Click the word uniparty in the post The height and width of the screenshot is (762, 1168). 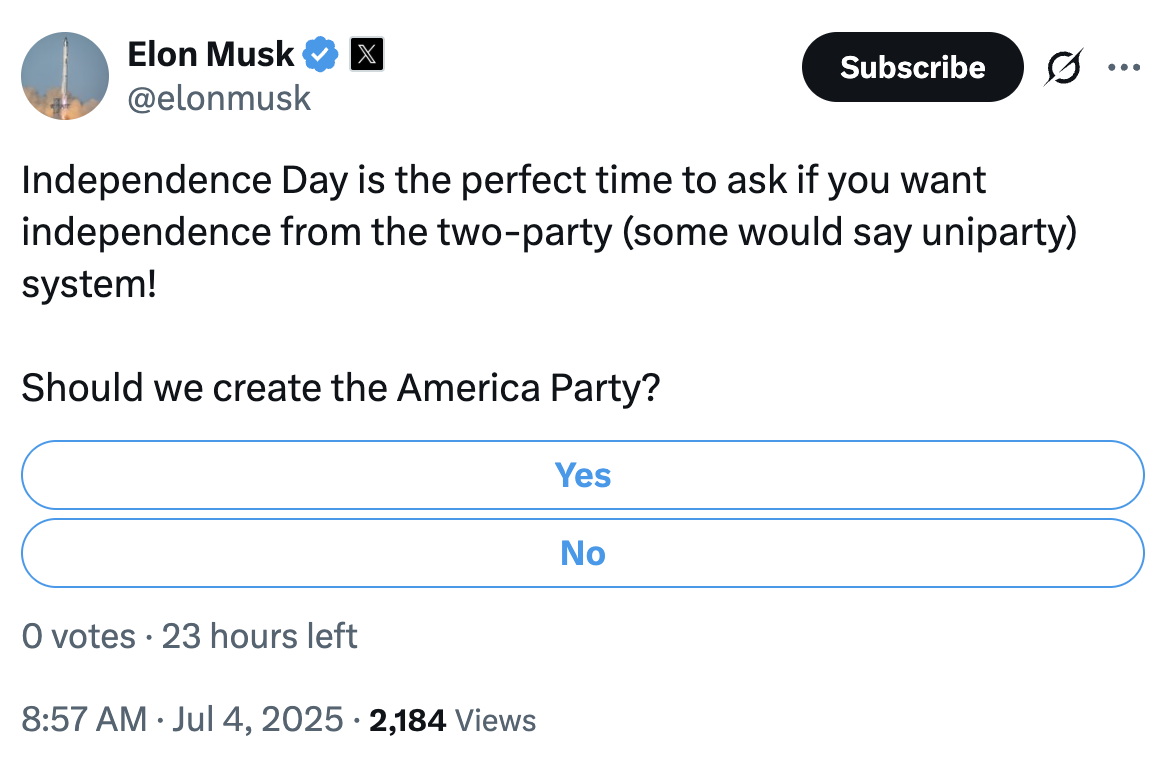[993, 233]
